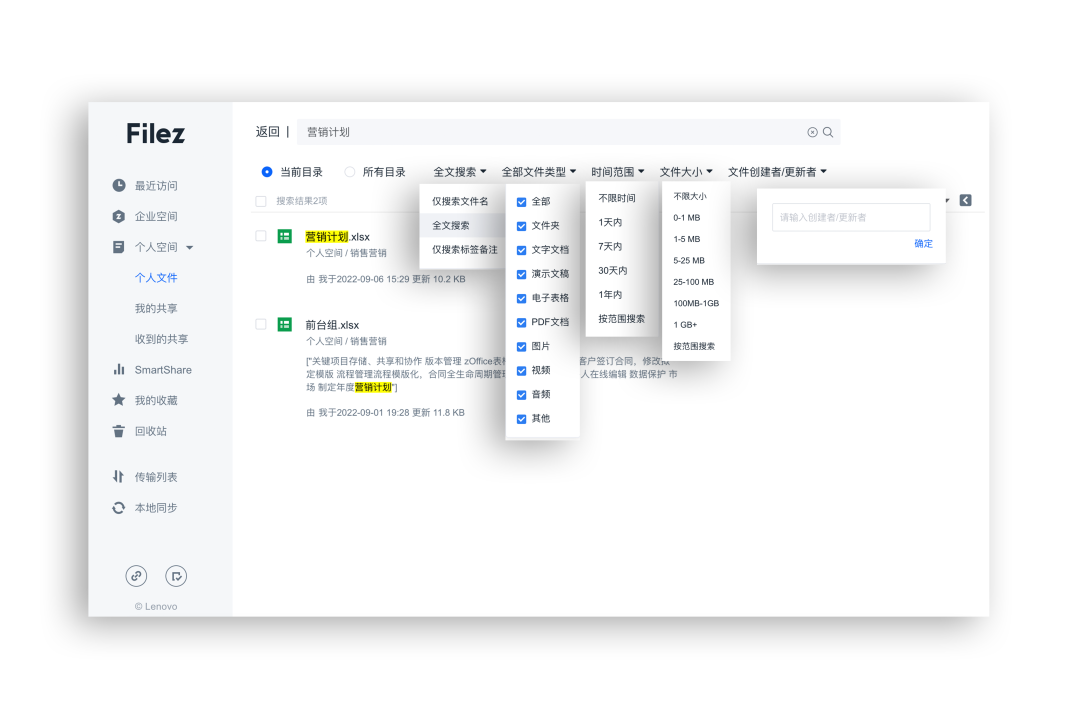Click the magnifier search icon

pos(828,132)
